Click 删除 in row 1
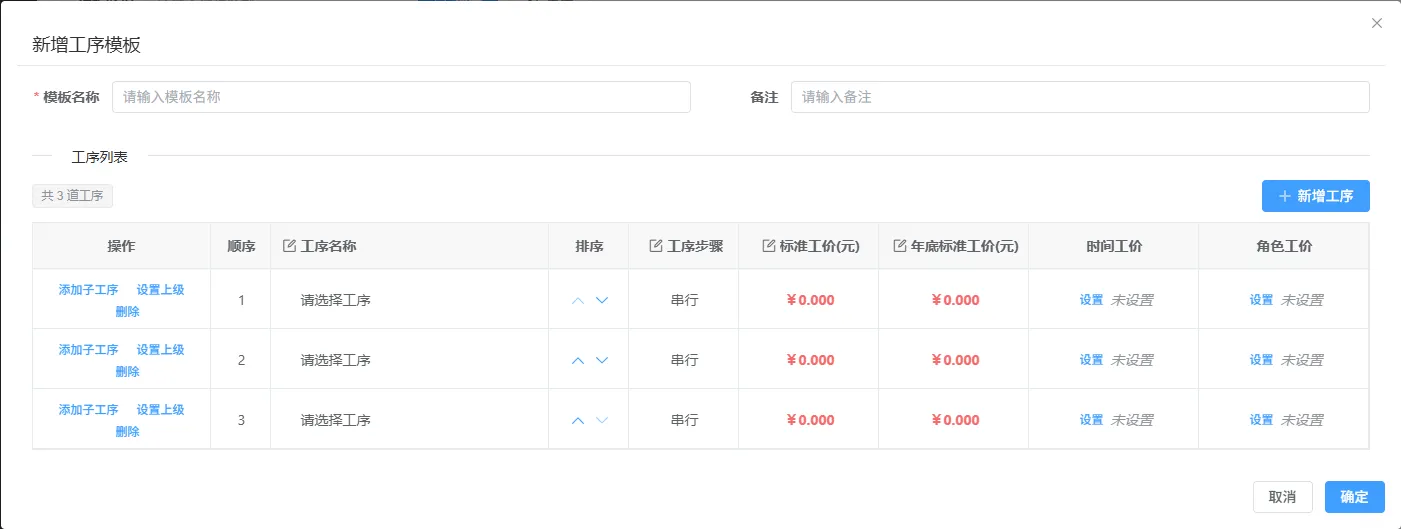Viewport: 1401px width, 529px height. coord(128,312)
